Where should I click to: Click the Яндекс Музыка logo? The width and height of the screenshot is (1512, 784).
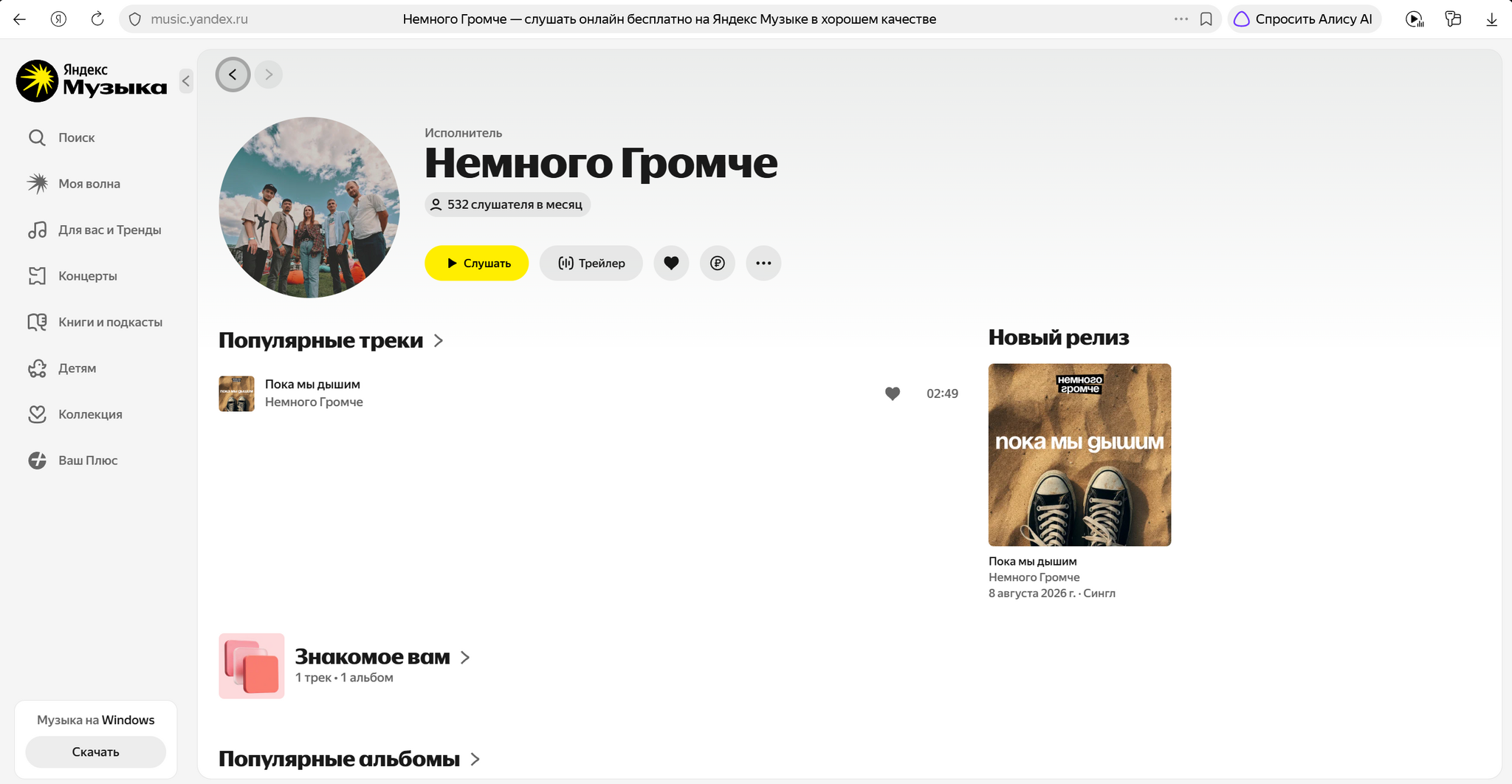(92, 80)
